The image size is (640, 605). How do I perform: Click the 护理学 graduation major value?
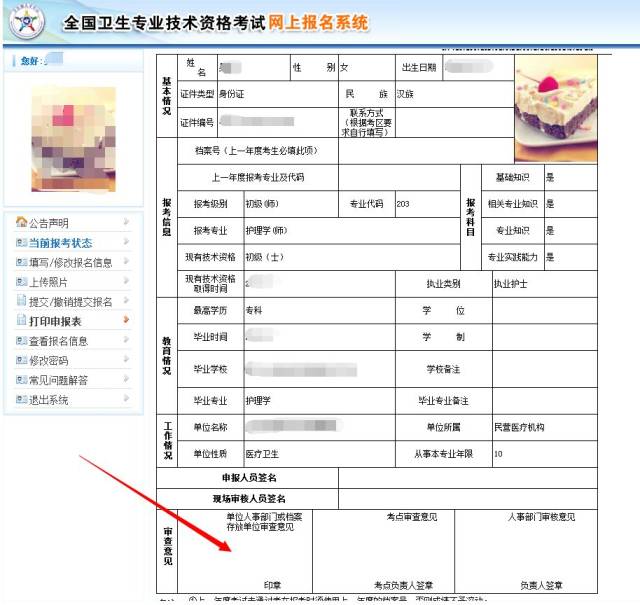[x=258, y=400]
